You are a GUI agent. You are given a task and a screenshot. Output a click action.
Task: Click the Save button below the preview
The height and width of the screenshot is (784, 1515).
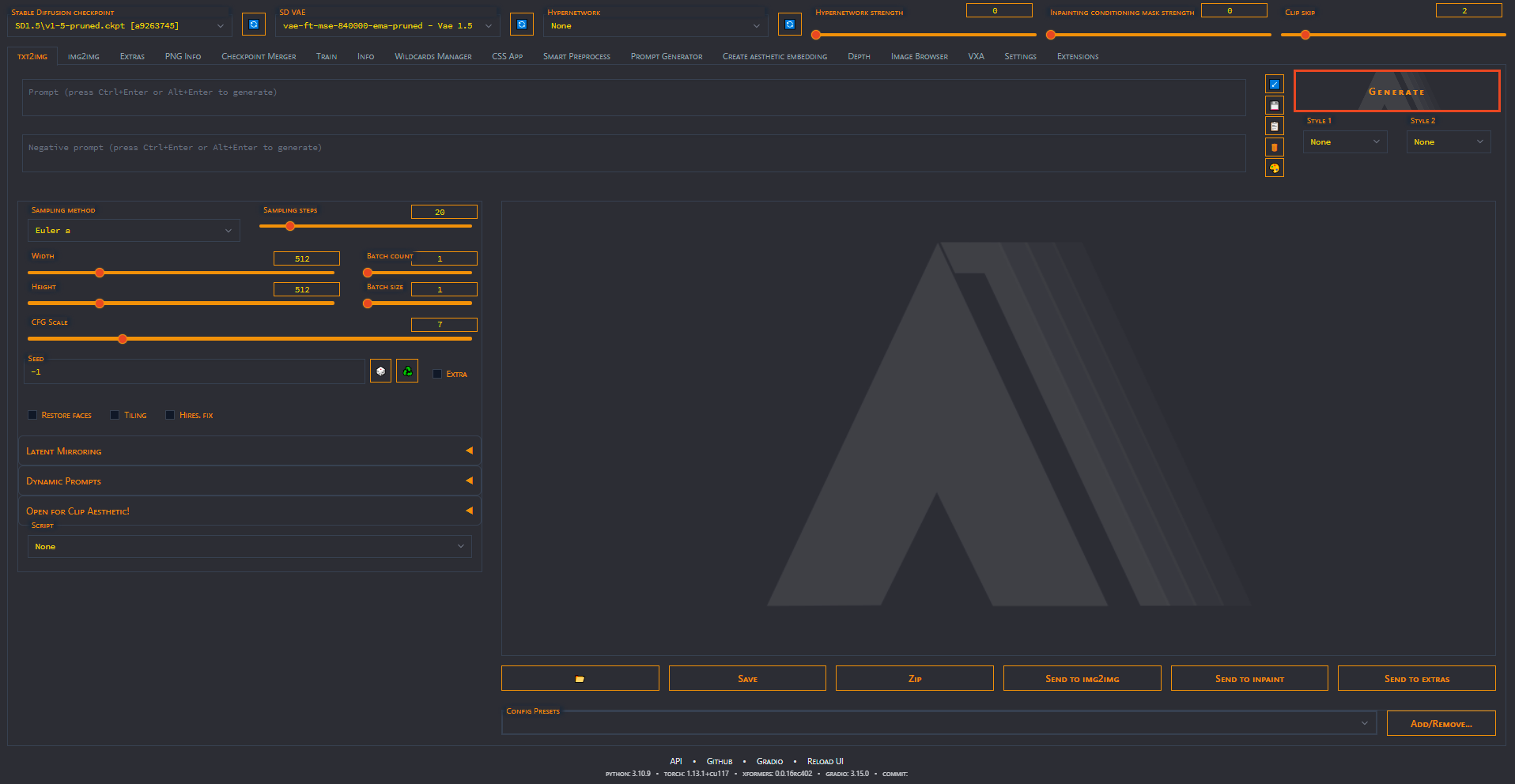747,679
